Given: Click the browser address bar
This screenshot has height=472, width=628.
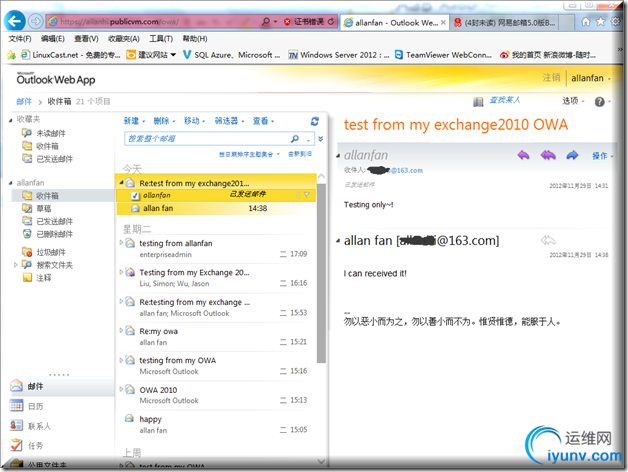Looking at the screenshot, I should tap(154, 22).
